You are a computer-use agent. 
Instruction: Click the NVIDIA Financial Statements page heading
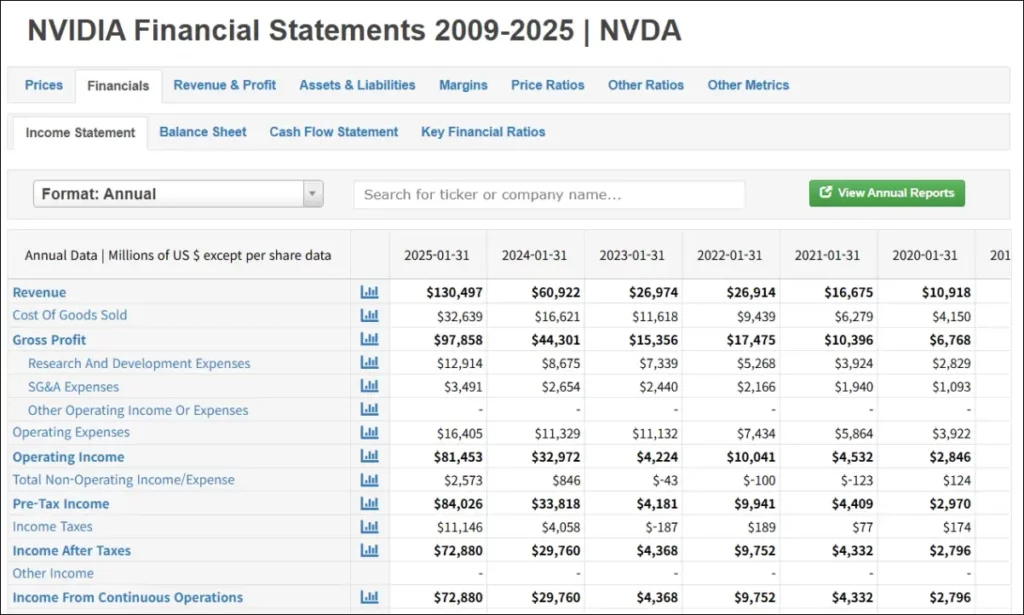(354, 31)
